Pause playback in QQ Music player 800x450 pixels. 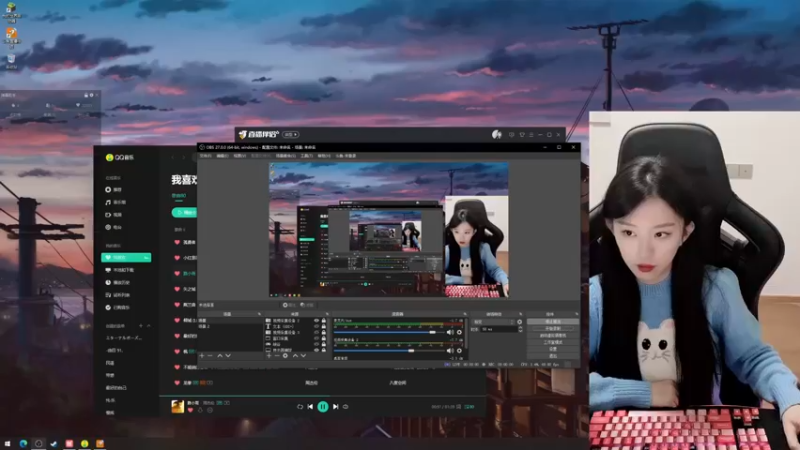point(322,407)
